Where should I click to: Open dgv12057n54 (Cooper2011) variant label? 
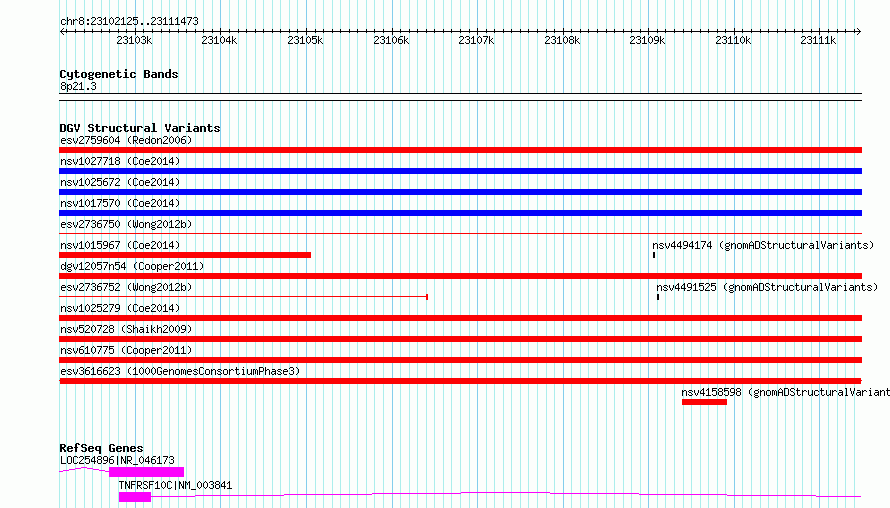coord(132,266)
